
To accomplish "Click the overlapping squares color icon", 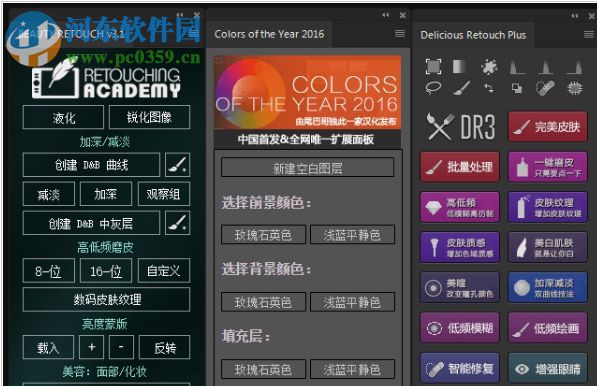I will click(517, 88).
